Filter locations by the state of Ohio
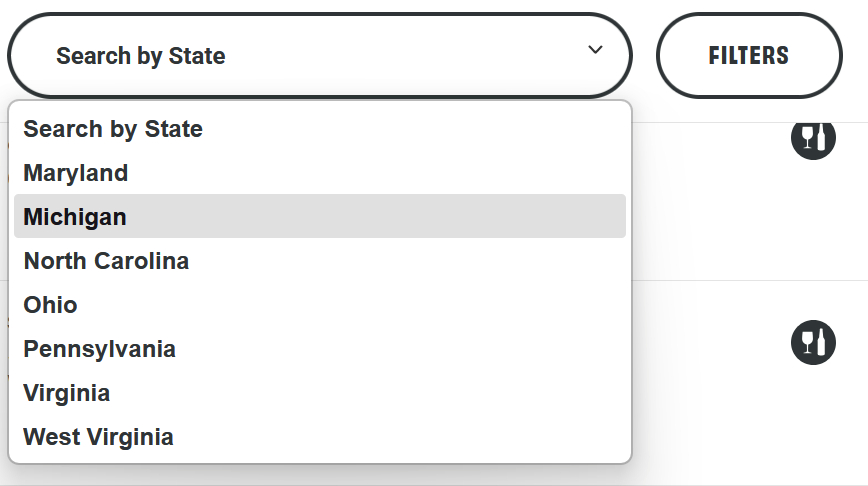Screen dimensions: 868x486 [x=50, y=305]
